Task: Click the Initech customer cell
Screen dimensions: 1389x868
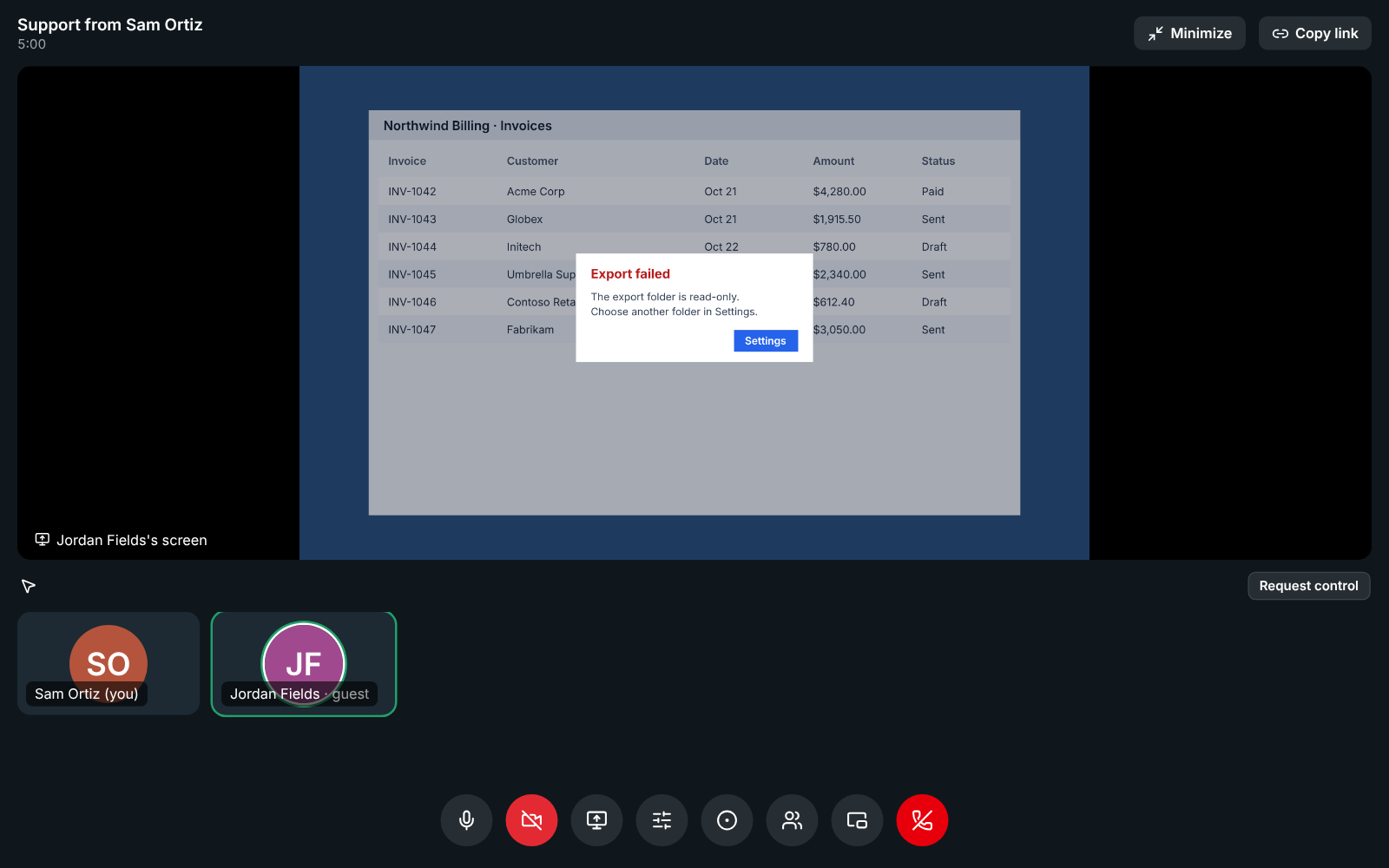Action: point(523,247)
